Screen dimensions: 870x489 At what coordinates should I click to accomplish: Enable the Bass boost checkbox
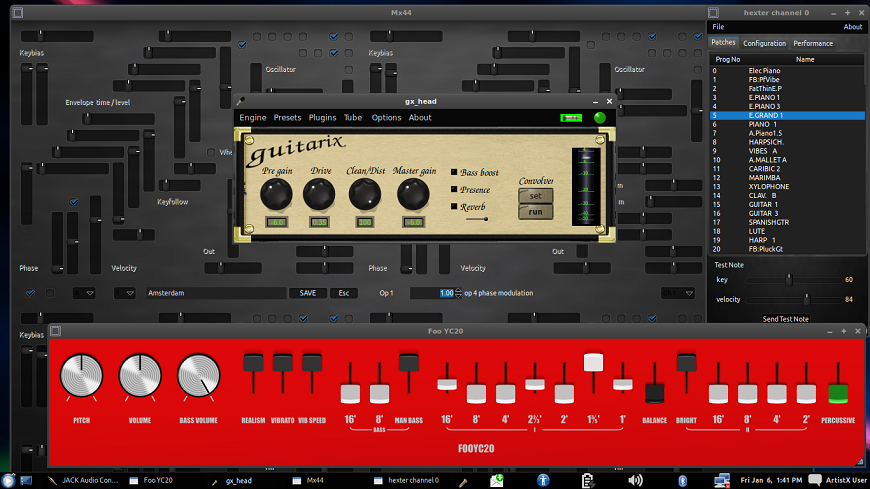click(x=455, y=173)
